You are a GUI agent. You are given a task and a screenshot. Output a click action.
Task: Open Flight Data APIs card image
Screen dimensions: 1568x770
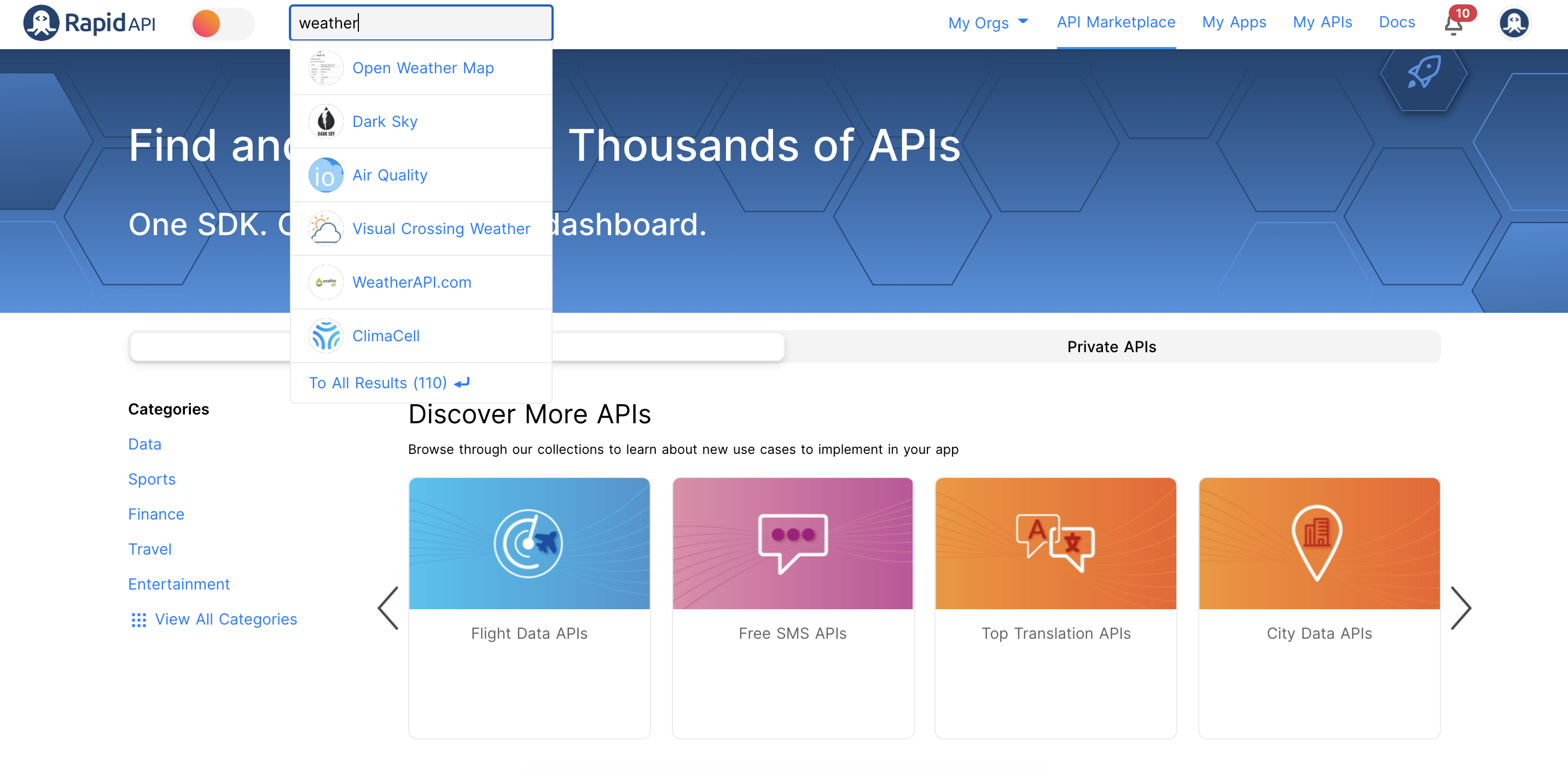[x=529, y=543]
